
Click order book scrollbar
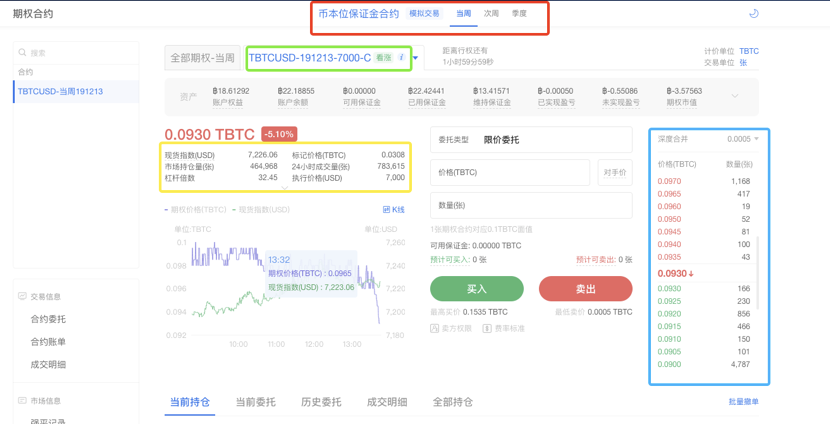[757, 273]
